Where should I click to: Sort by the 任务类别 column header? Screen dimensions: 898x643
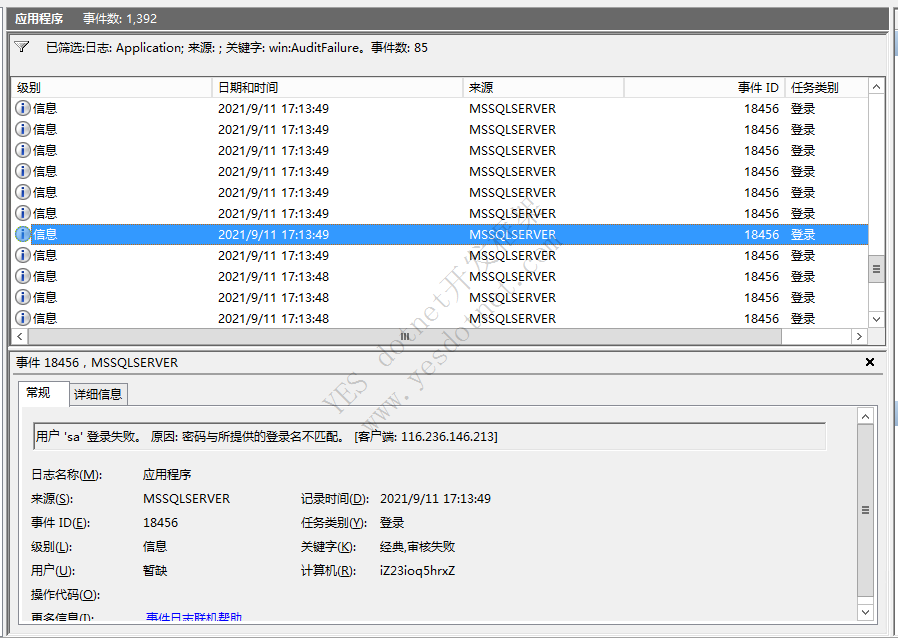(x=826, y=88)
